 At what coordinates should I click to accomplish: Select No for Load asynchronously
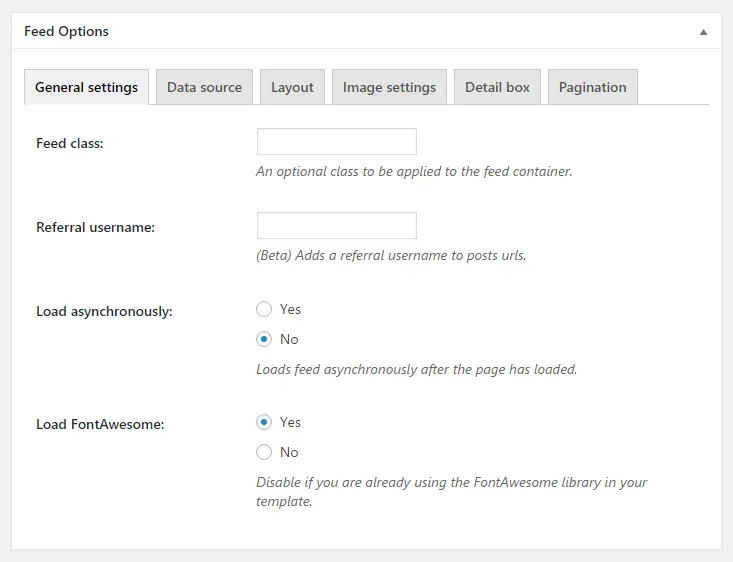click(x=264, y=339)
